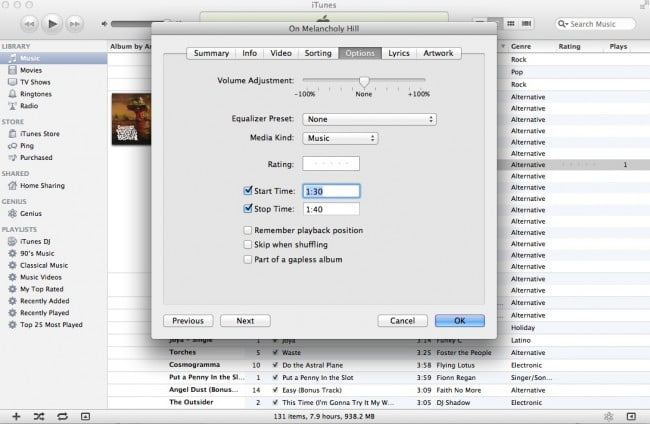Viewport: 650px width, 424px height.
Task: Uncheck the Stop Time checkbox
Action: [x=248, y=208]
